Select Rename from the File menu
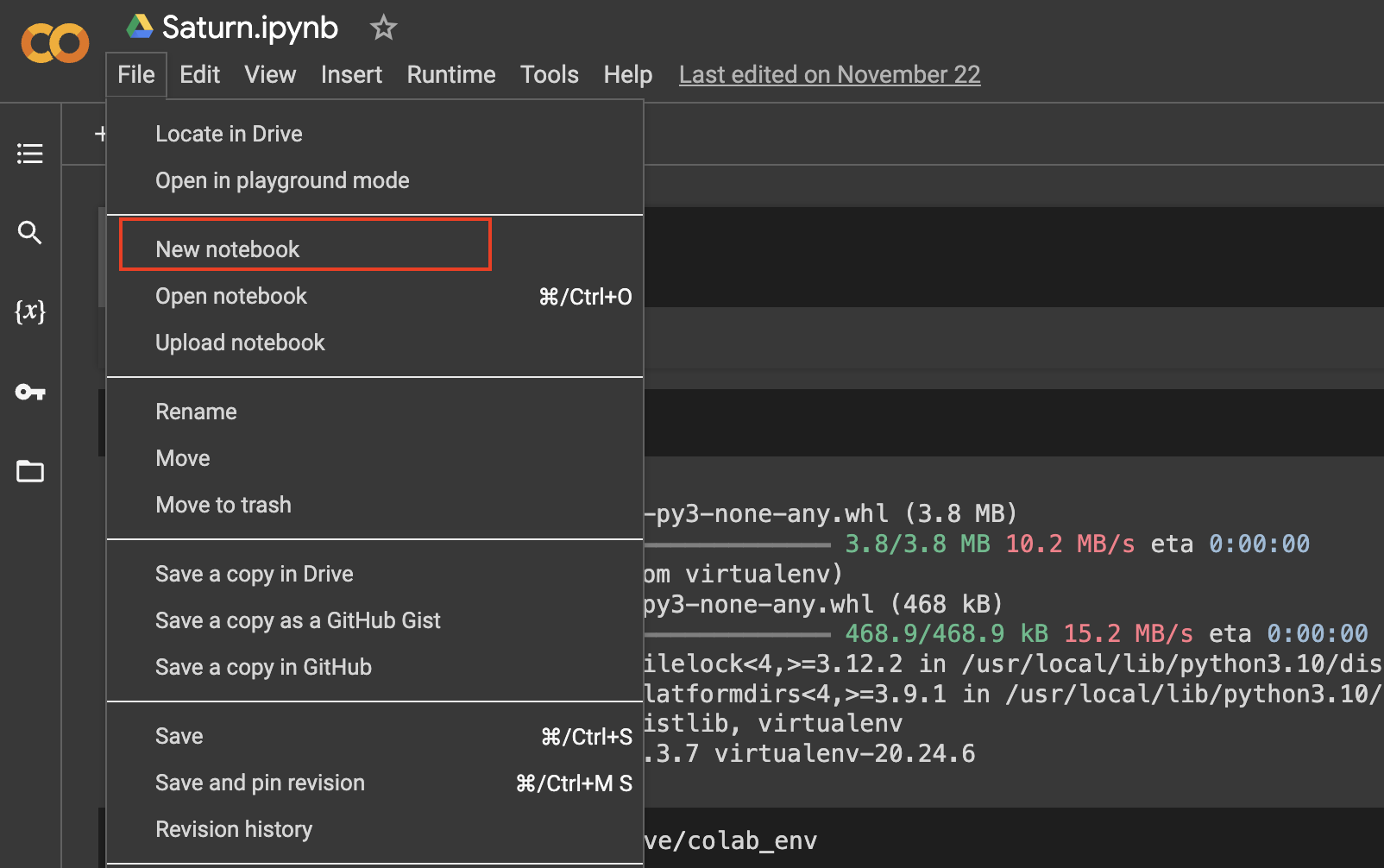The width and height of the screenshot is (1384, 868). [x=375, y=412]
